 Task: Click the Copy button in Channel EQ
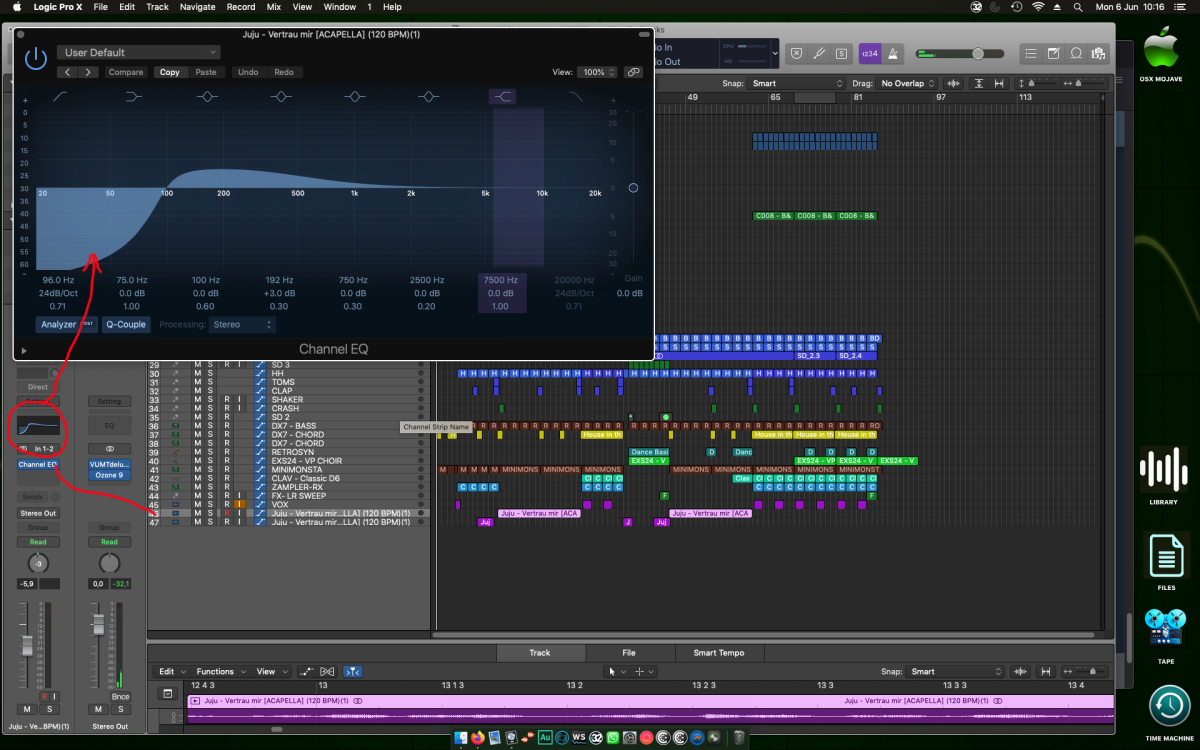tap(170, 72)
